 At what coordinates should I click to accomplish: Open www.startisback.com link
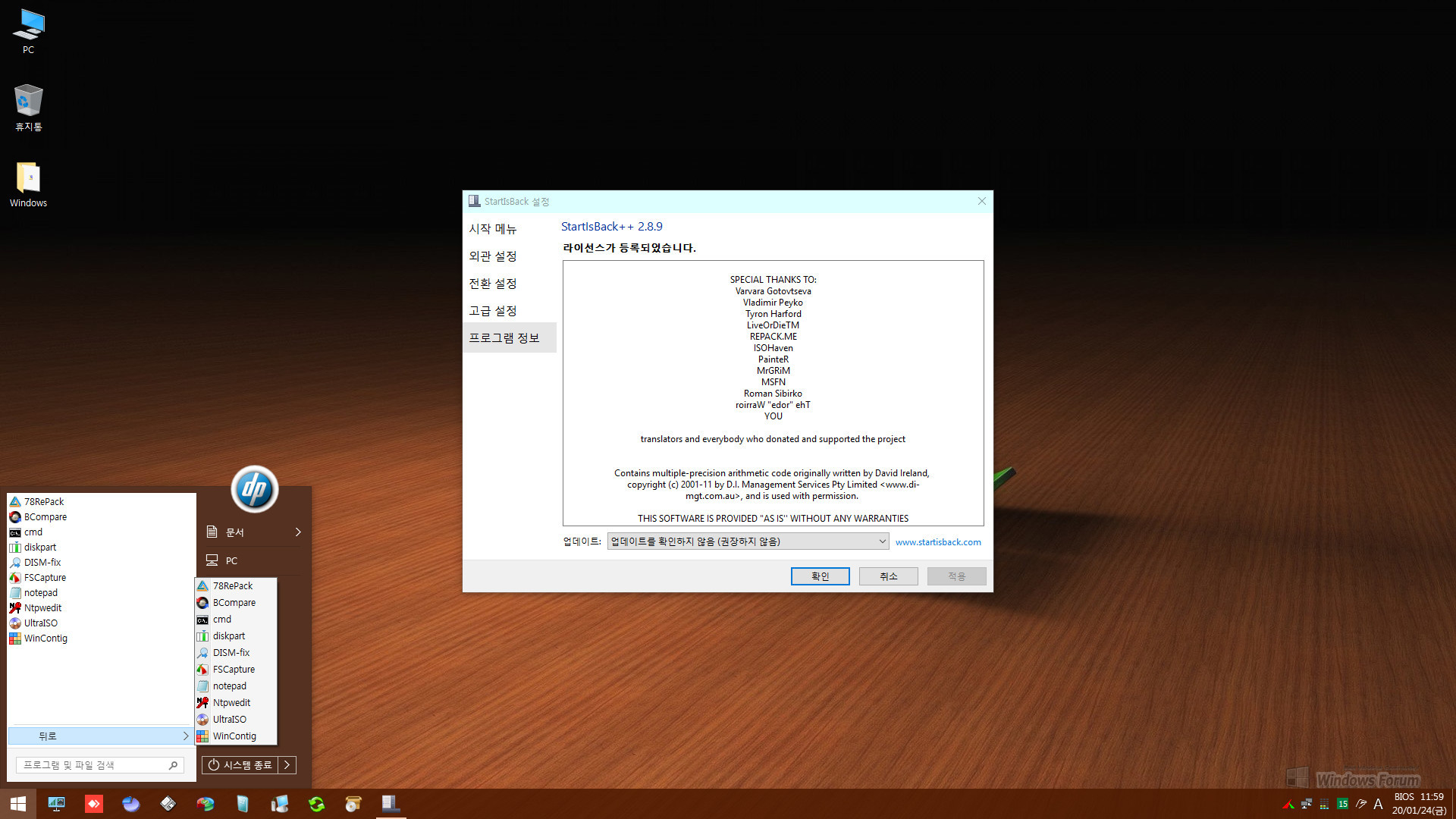(x=937, y=541)
